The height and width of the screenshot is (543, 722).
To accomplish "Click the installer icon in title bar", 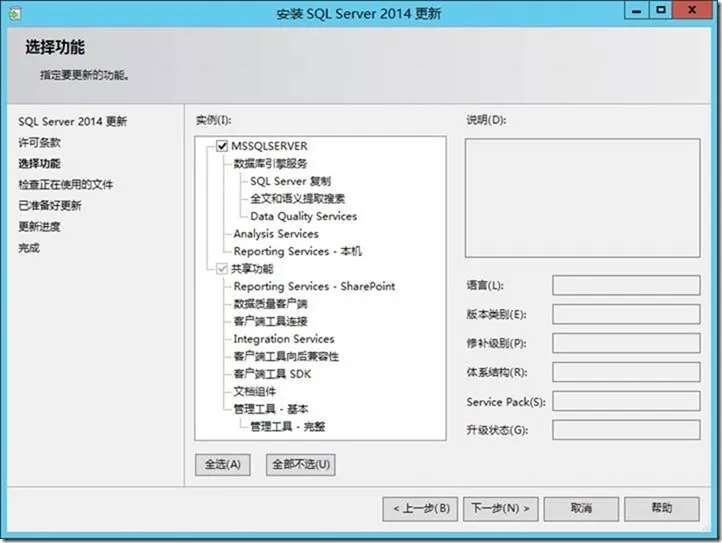I will tap(14, 13).
